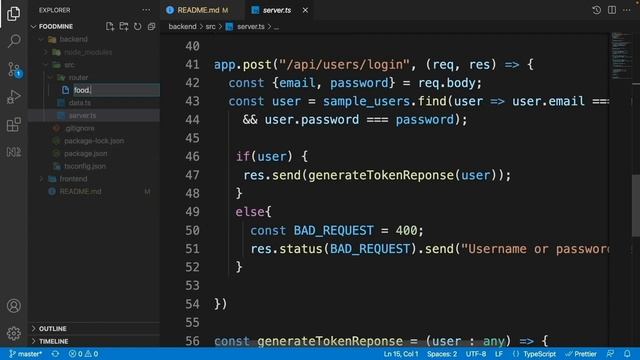Image resolution: width=640 pixels, height=360 pixels.
Task: Click src in the breadcrumb path
Action: tap(210, 27)
